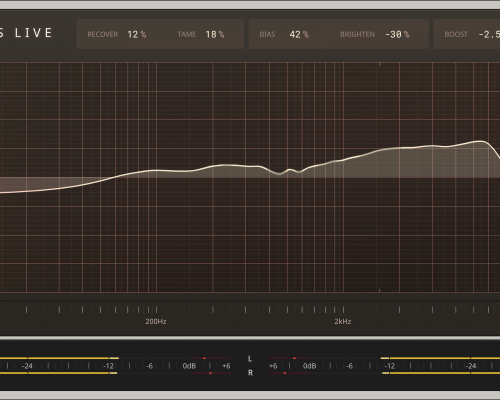This screenshot has height=400, width=500.
Task: Click the BOOST parameter label
Action: point(456,34)
